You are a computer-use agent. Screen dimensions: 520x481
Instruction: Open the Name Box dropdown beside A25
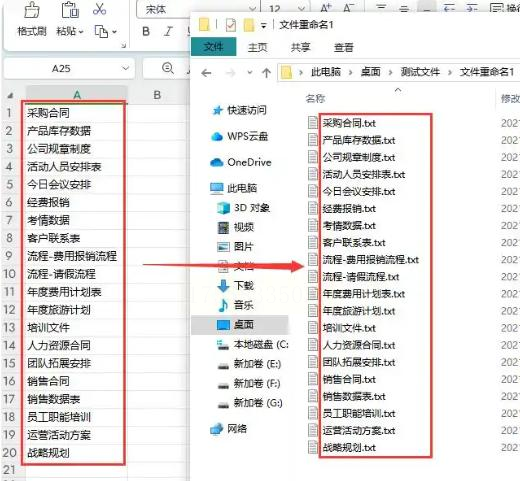click(125, 68)
